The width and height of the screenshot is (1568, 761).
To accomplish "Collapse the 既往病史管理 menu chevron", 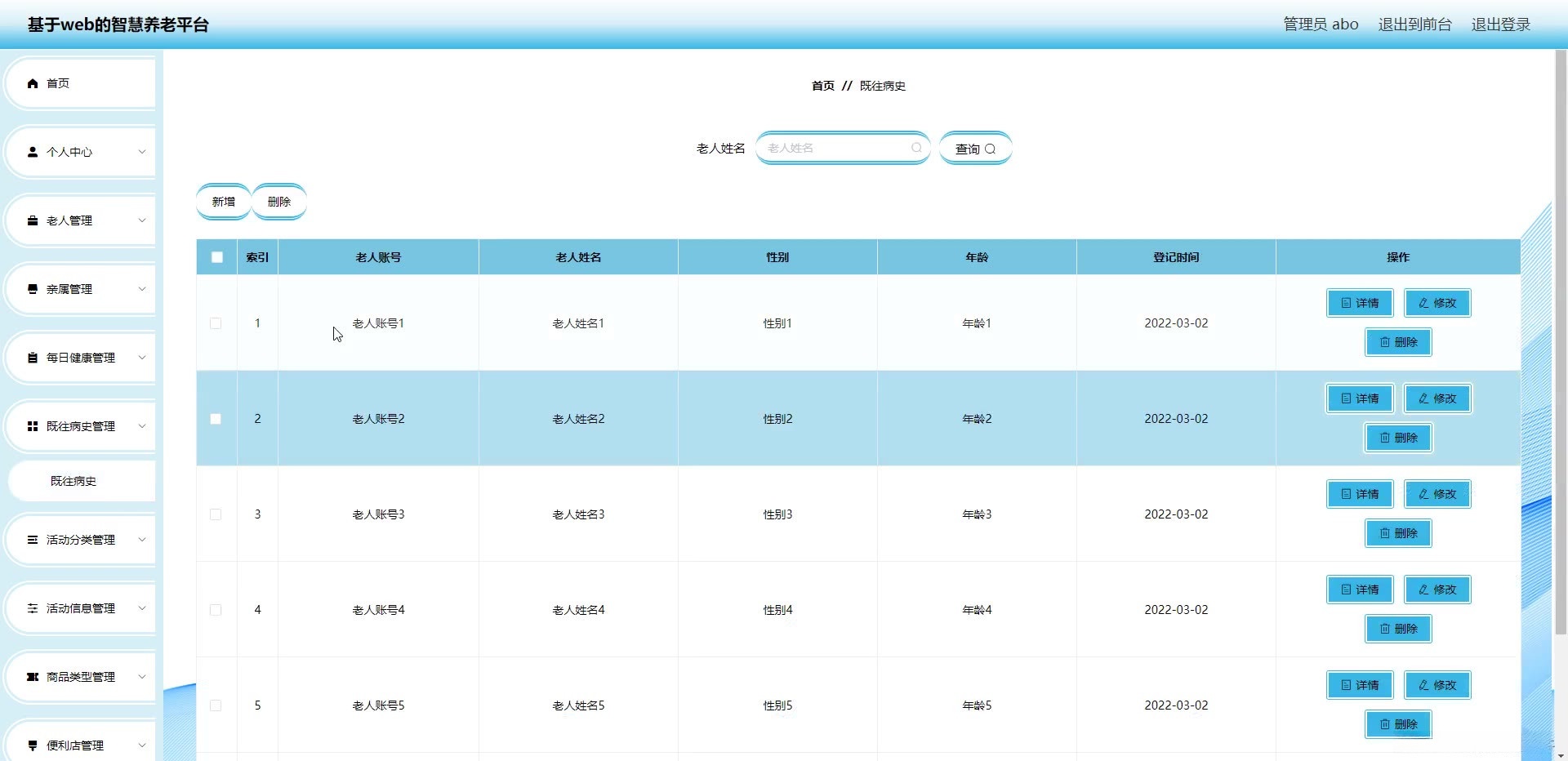I will point(141,426).
